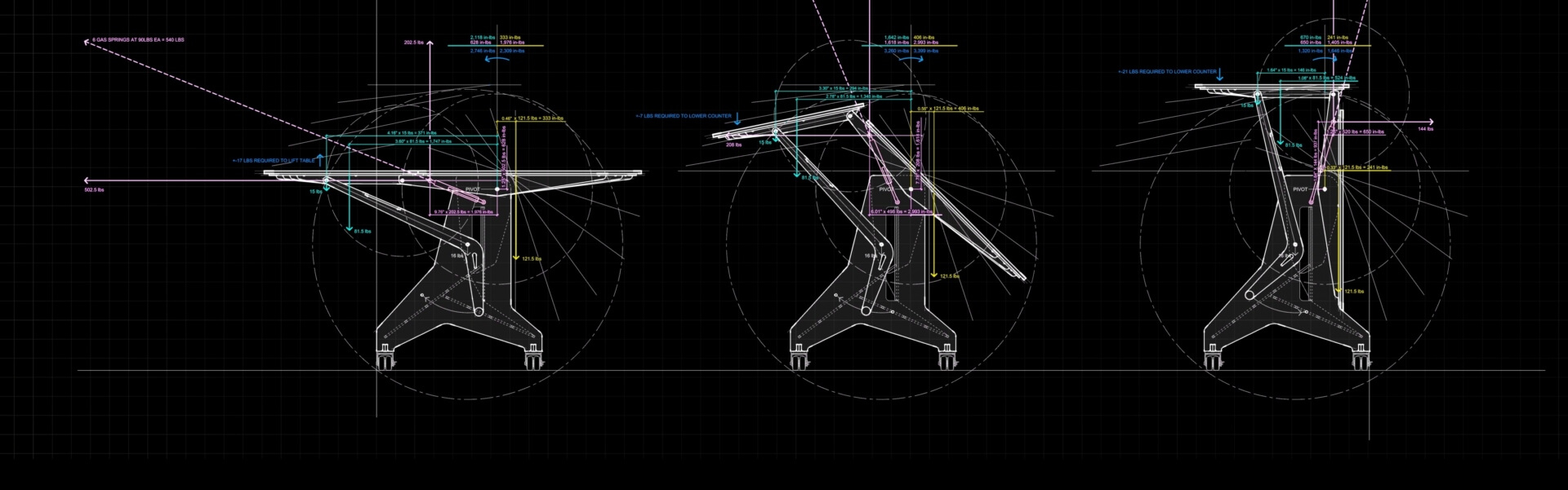This screenshot has height=490, width=1568.
Task: Click the 502.5 lbs force label
Action: (94, 190)
